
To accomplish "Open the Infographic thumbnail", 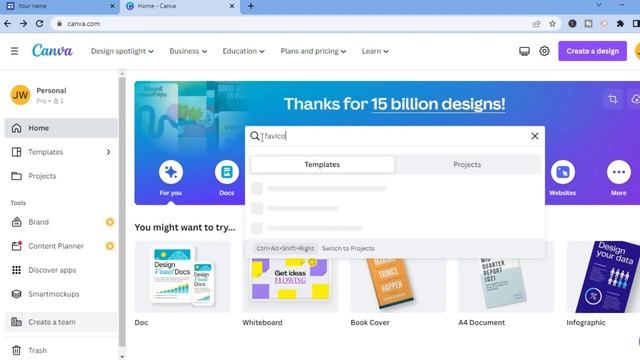I will click(603, 277).
